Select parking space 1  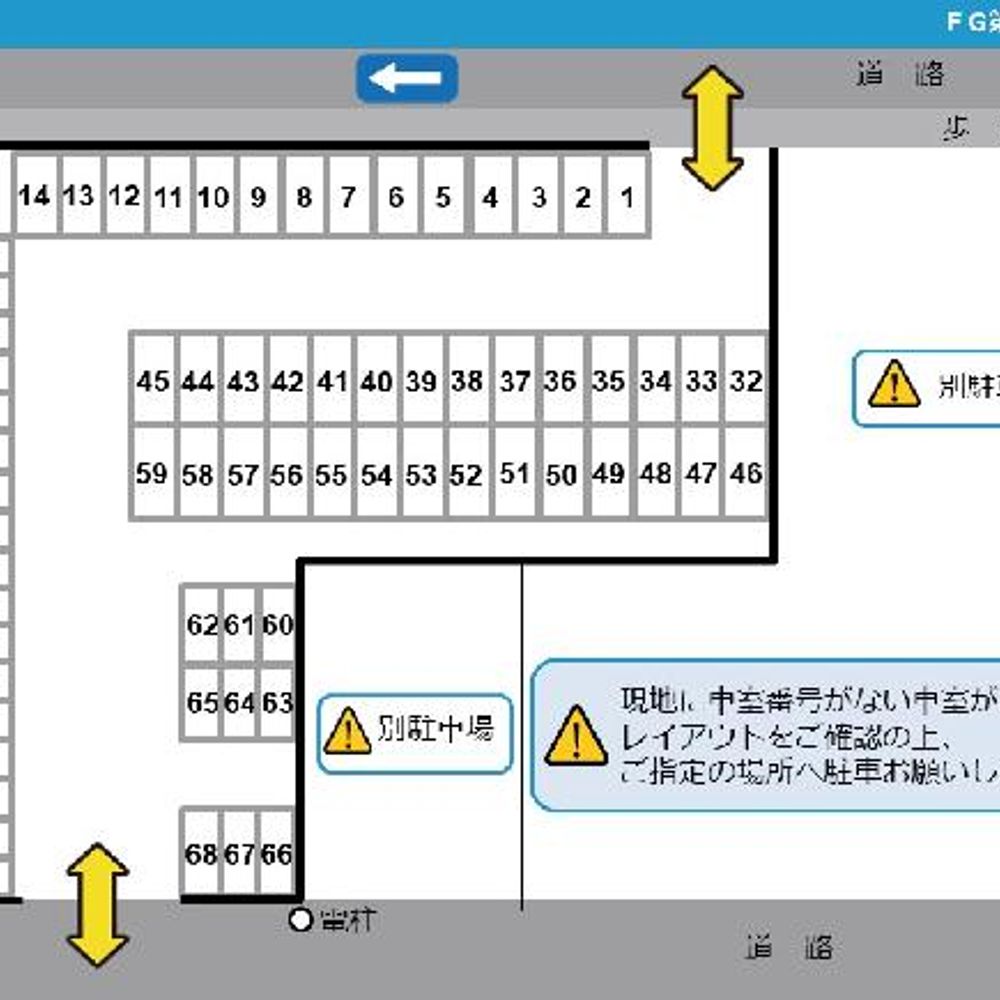[x=628, y=196]
